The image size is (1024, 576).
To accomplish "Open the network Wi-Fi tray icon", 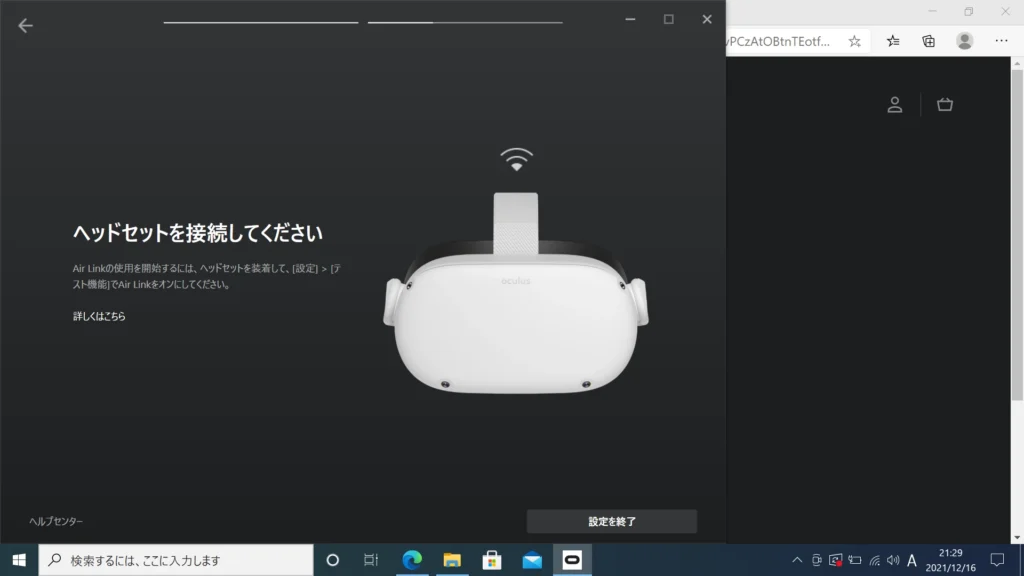I will pyautogui.click(x=874, y=560).
